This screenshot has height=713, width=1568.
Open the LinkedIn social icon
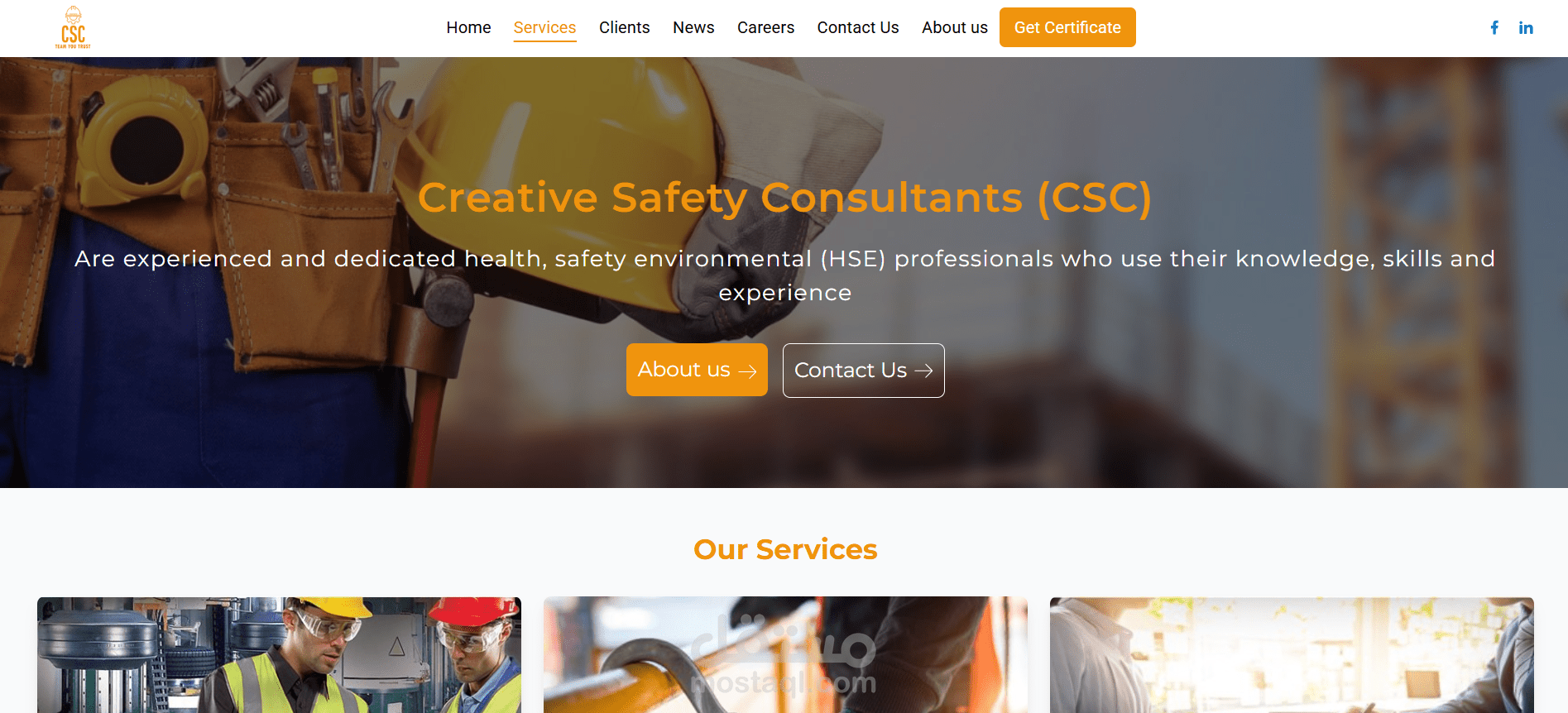(x=1526, y=28)
